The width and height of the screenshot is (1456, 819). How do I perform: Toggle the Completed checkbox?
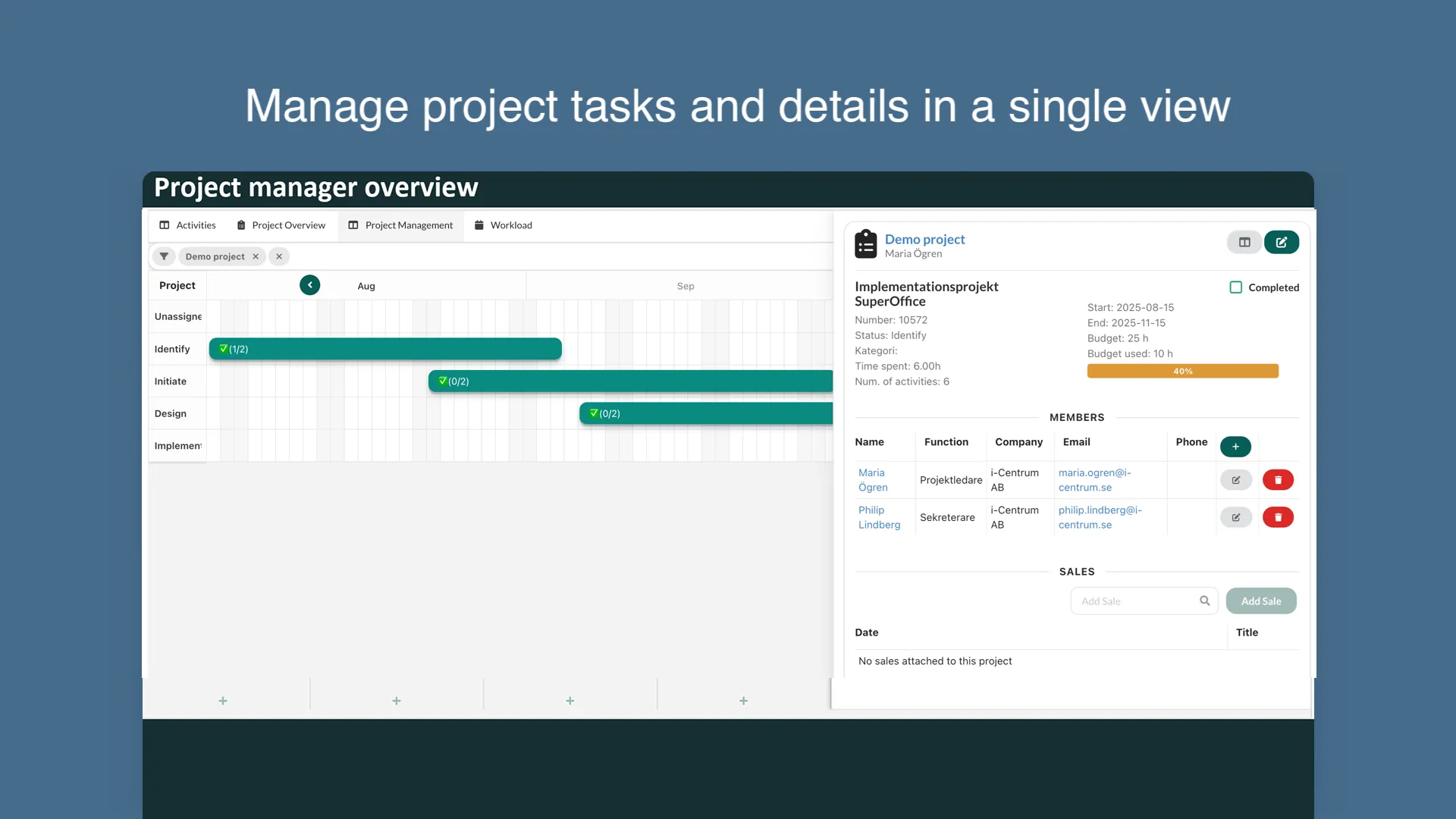tap(1236, 287)
